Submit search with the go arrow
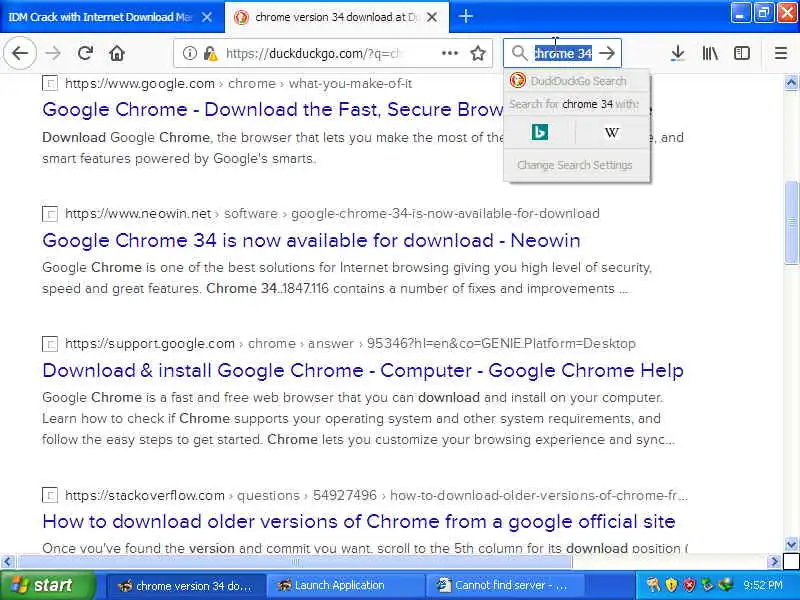The image size is (800, 600). pyautogui.click(x=607, y=53)
